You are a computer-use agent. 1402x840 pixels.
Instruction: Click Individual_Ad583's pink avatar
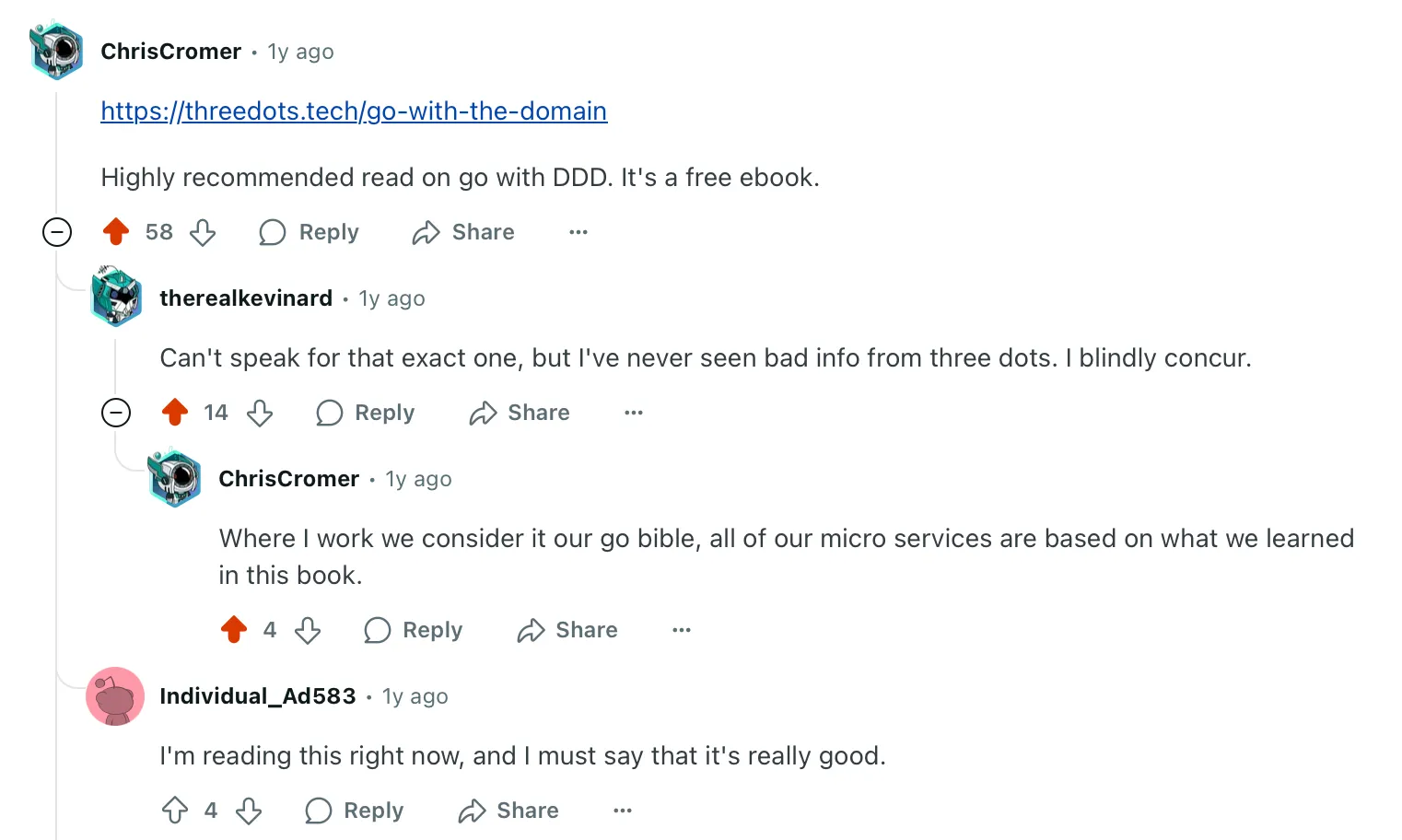click(x=115, y=696)
